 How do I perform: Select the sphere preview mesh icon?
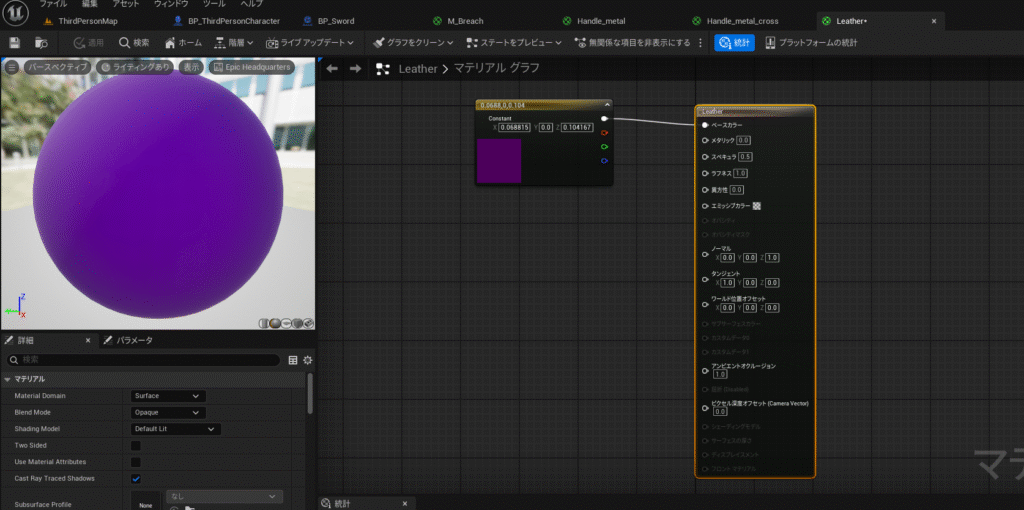click(x=275, y=323)
